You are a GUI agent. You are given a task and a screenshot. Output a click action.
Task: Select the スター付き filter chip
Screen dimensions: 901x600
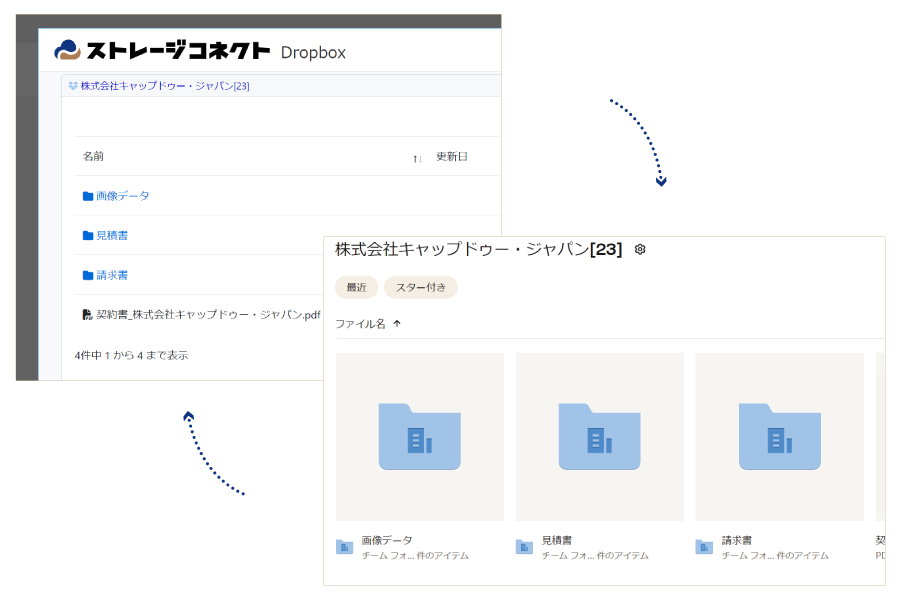pyautogui.click(x=421, y=287)
